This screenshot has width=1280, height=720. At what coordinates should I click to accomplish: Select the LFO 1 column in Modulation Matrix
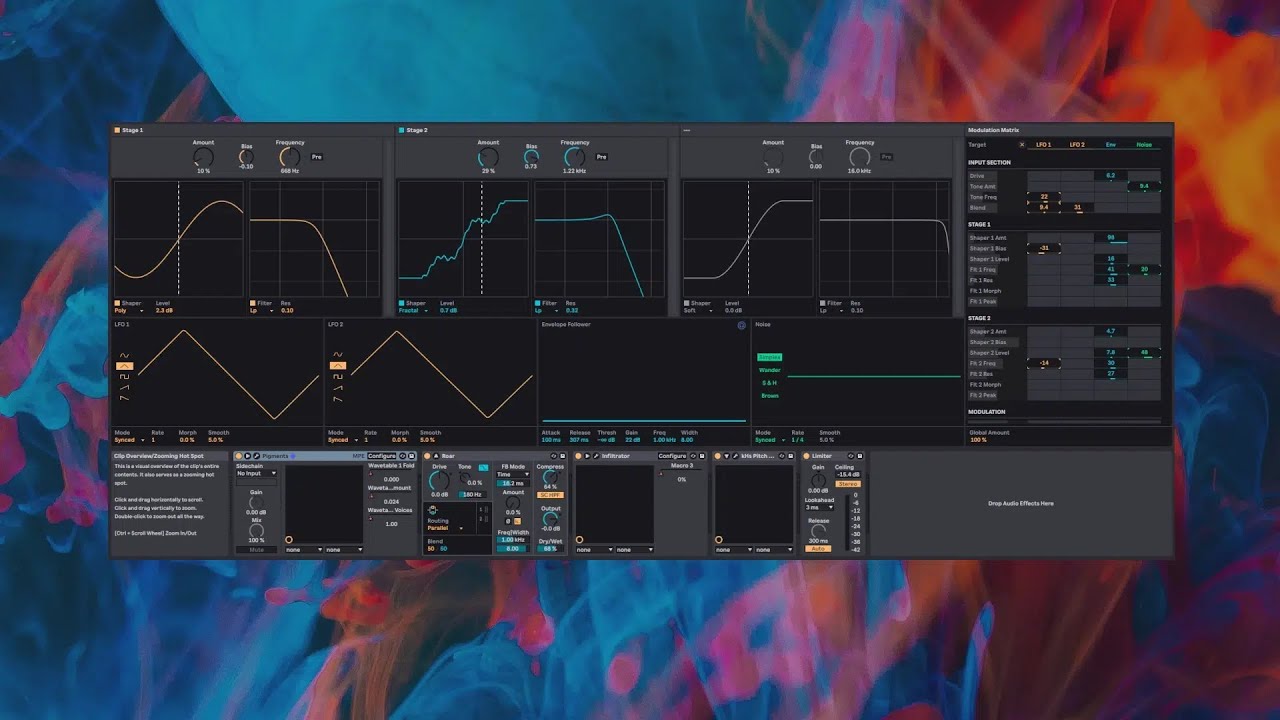coord(1043,144)
